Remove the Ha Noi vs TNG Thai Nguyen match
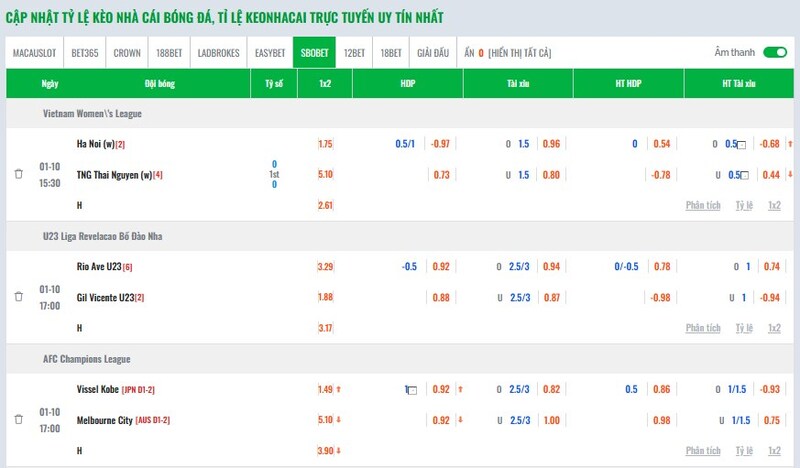800x468 pixels. pyautogui.click(x=18, y=174)
